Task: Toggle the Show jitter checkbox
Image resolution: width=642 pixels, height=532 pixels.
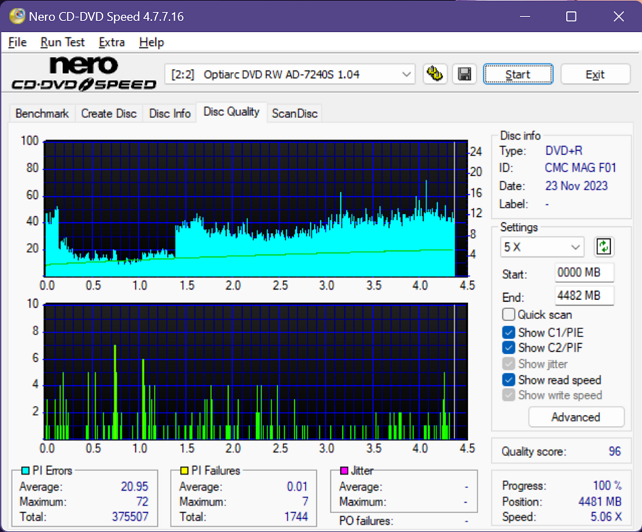Action: (x=508, y=364)
